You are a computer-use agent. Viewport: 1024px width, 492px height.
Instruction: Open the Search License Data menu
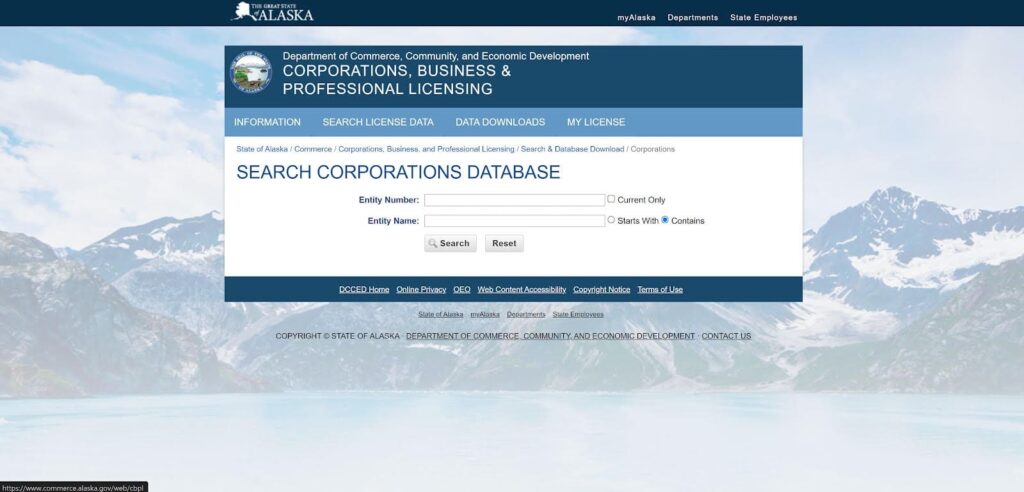coord(378,122)
